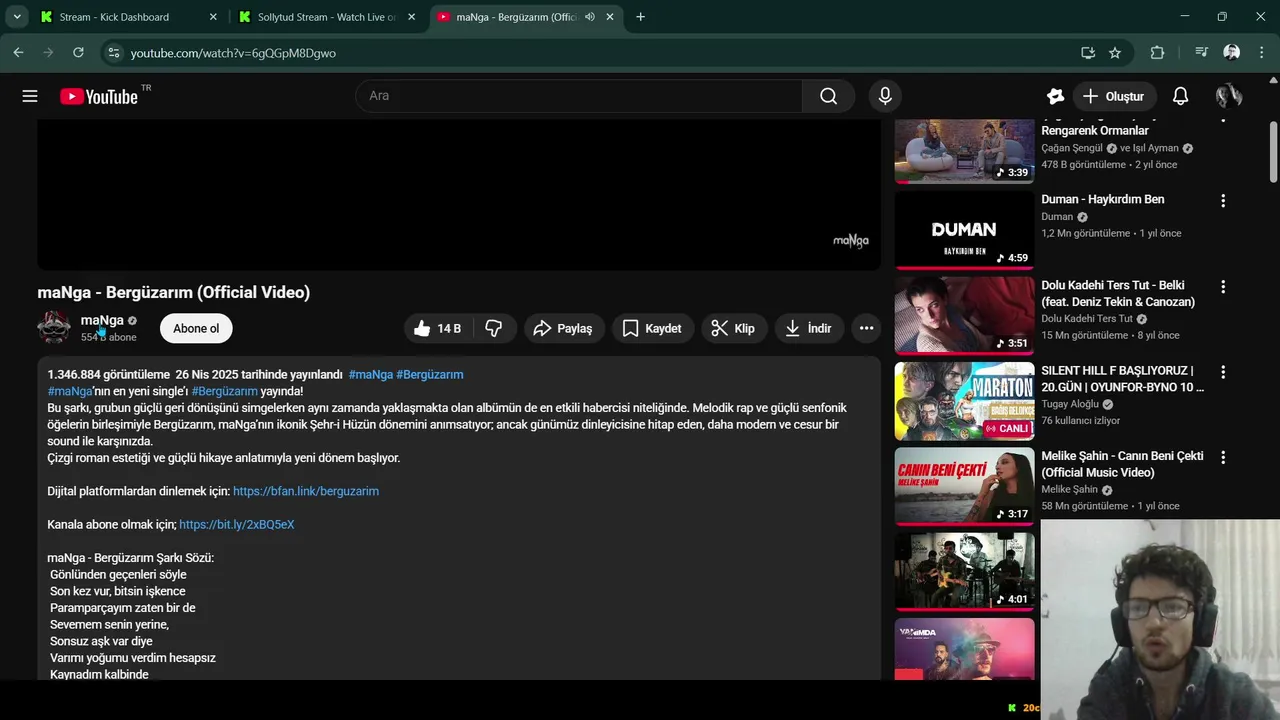
Task: Open the YouTube guide hamburger menu
Action: tap(30, 96)
